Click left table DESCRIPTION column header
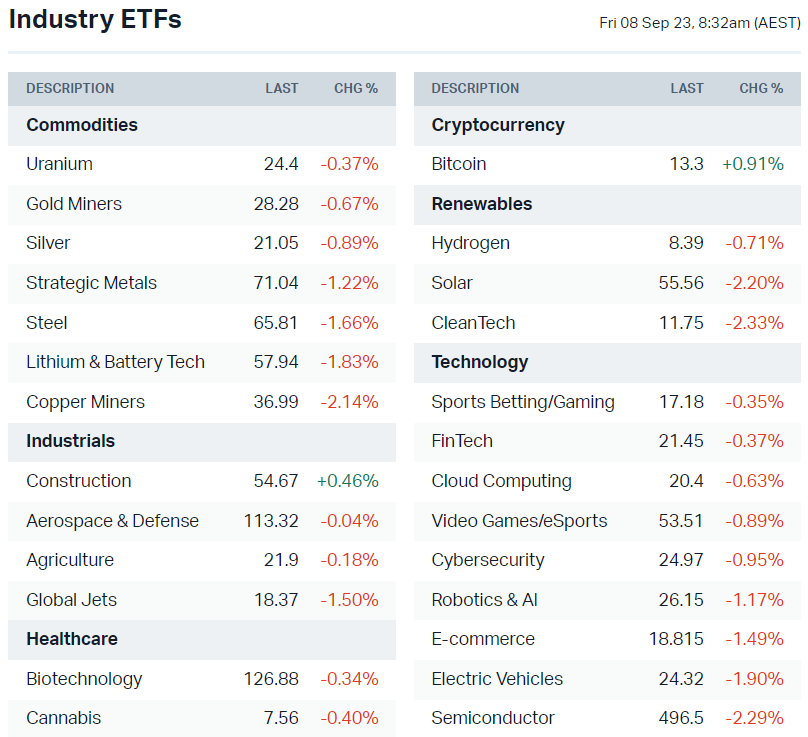The height and width of the screenshot is (737, 808). pos(70,88)
